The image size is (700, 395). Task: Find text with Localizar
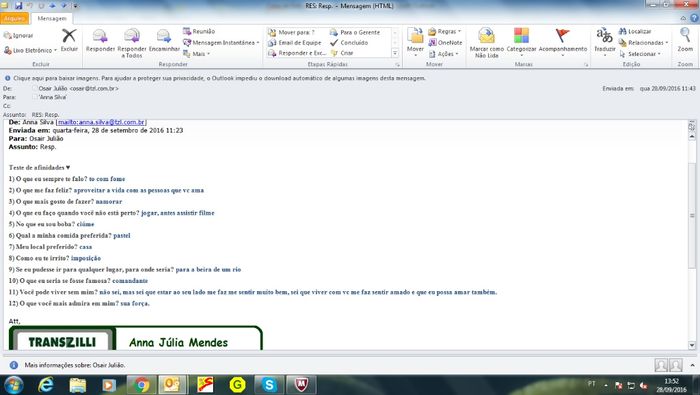click(635, 31)
